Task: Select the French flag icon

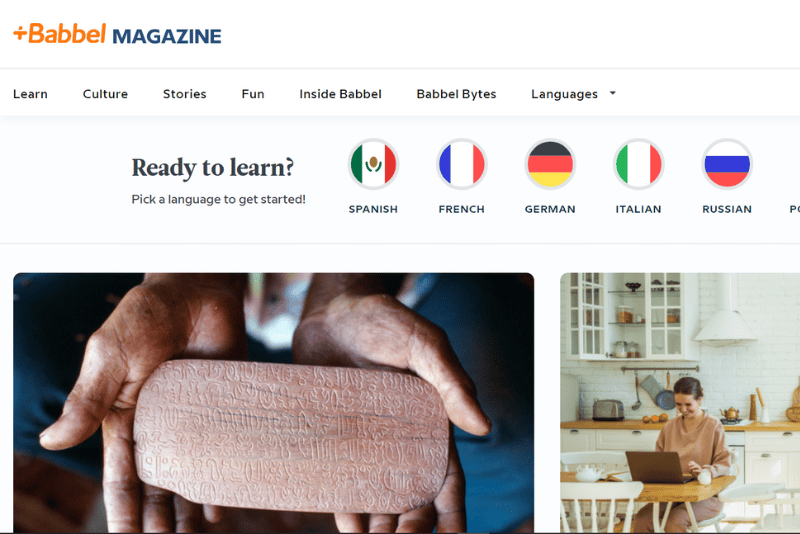Action: pyautogui.click(x=462, y=164)
